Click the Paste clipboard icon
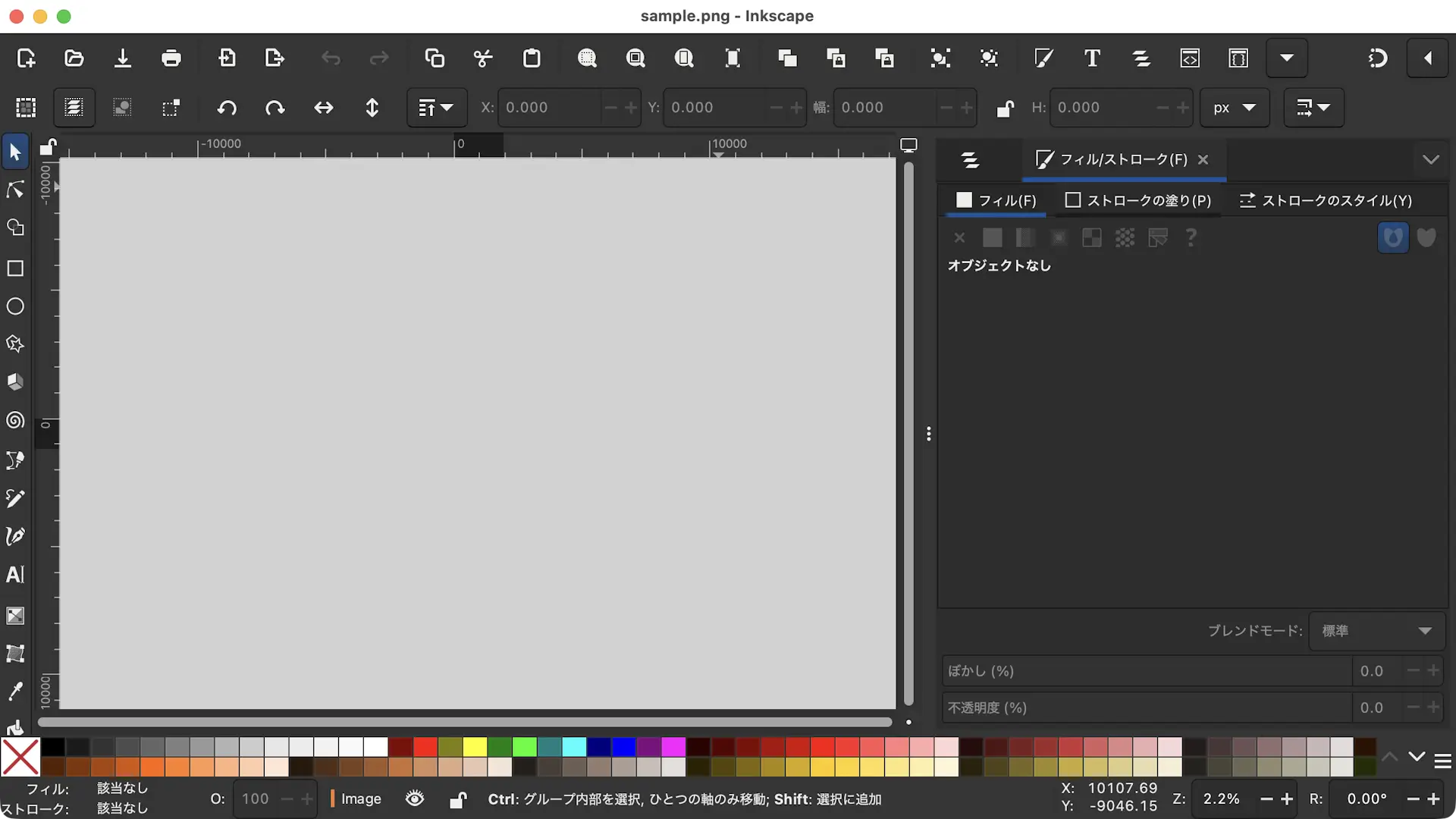Screen dimensions: 1456x819 [x=532, y=58]
